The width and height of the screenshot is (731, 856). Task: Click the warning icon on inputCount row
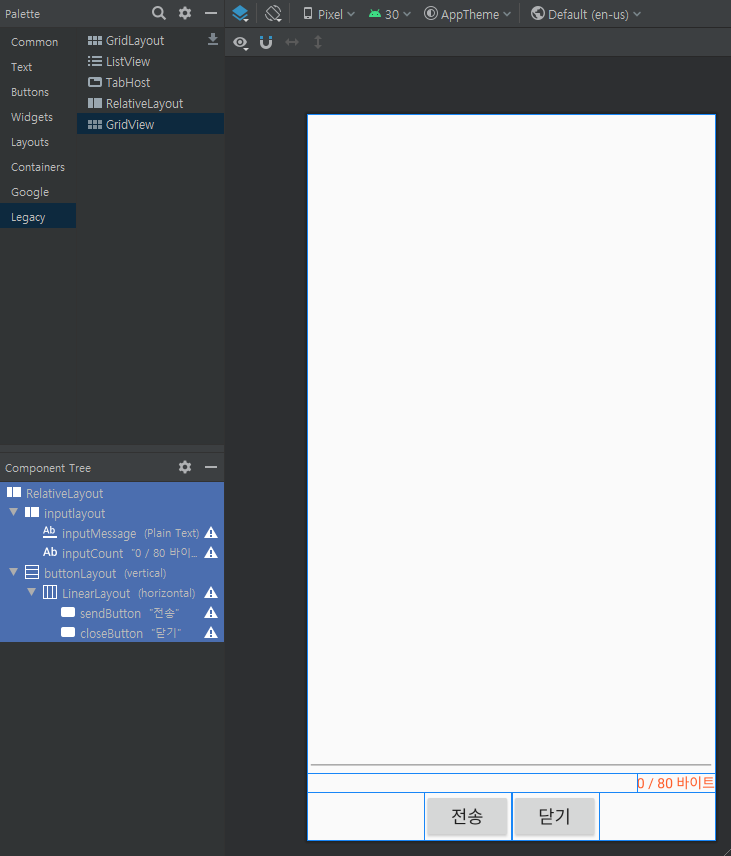[x=211, y=553]
